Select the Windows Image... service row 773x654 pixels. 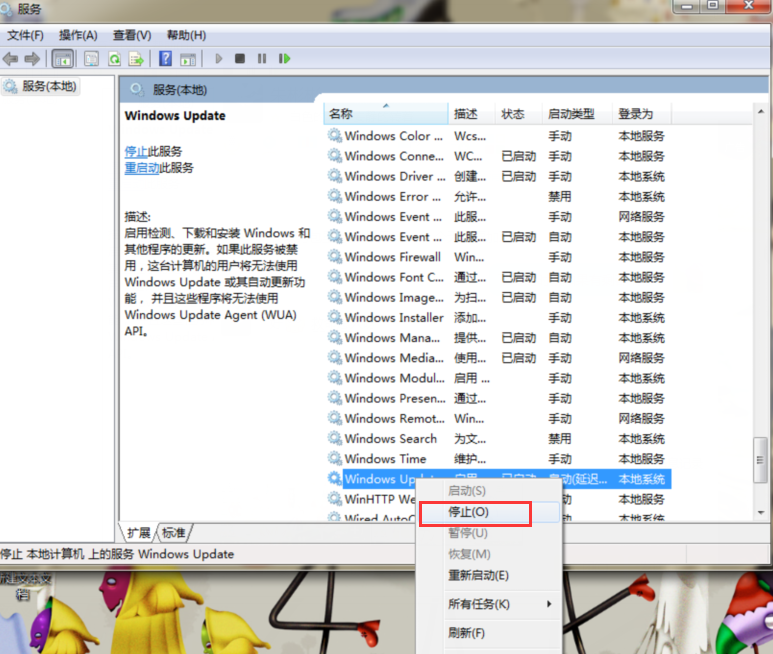click(x=497, y=298)
